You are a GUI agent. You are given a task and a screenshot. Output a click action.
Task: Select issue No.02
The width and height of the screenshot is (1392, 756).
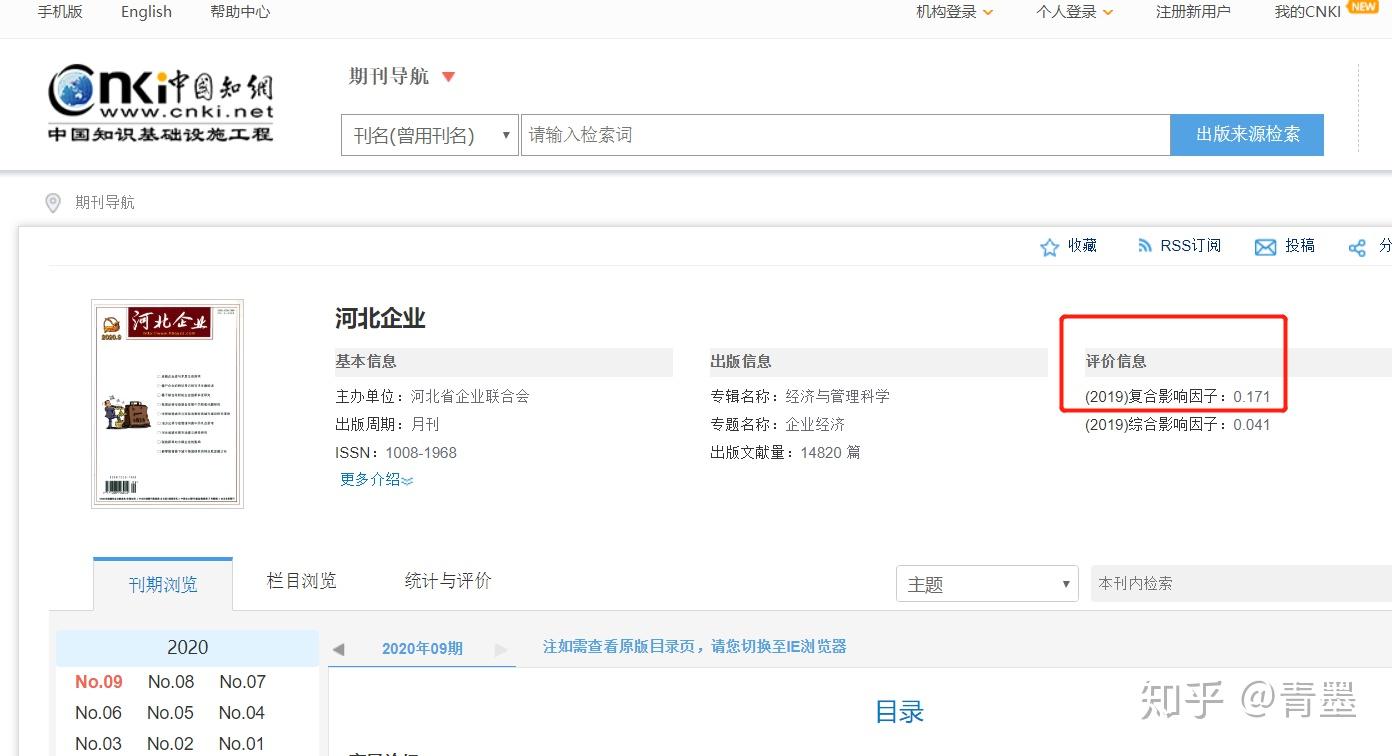tap(171, 744)
